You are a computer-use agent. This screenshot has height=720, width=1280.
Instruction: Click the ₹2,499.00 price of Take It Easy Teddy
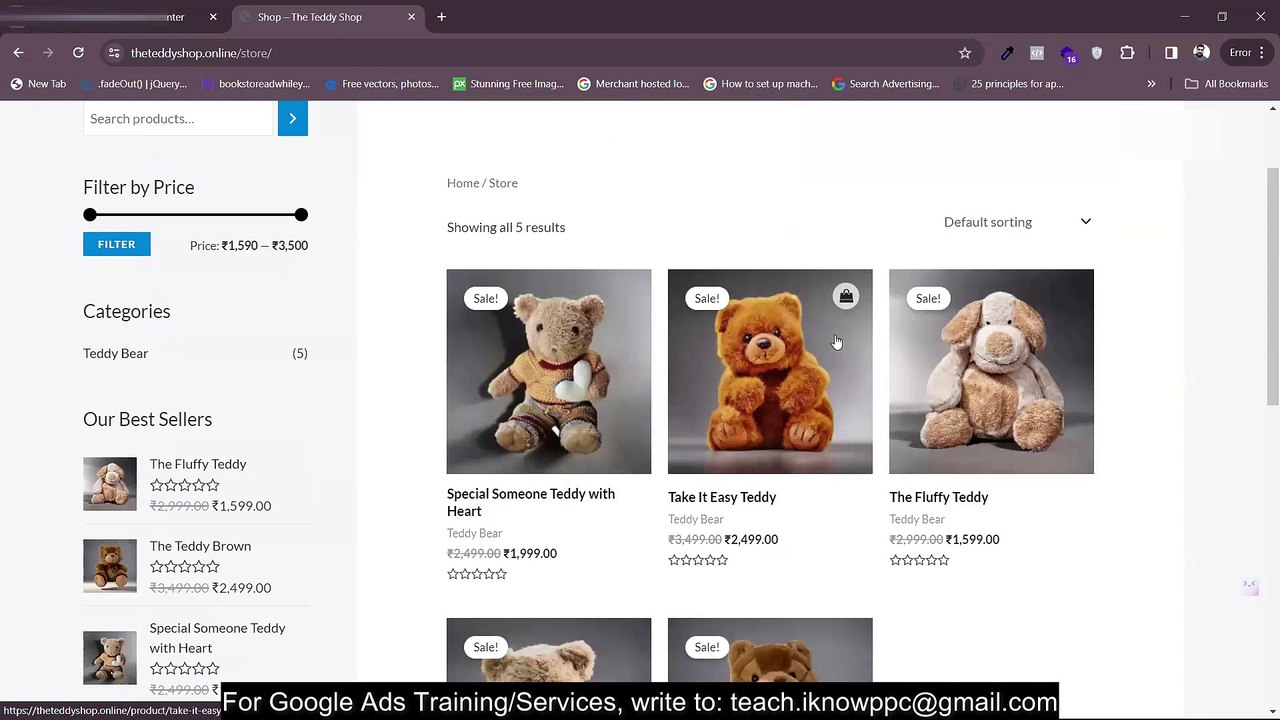751,539
